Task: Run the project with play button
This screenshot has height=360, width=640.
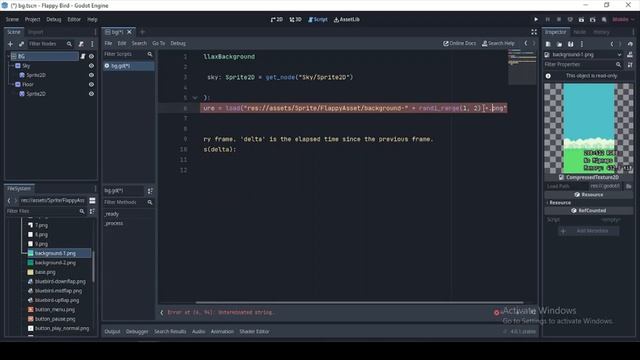Action: pyautogui.click(x=536, y=19)
